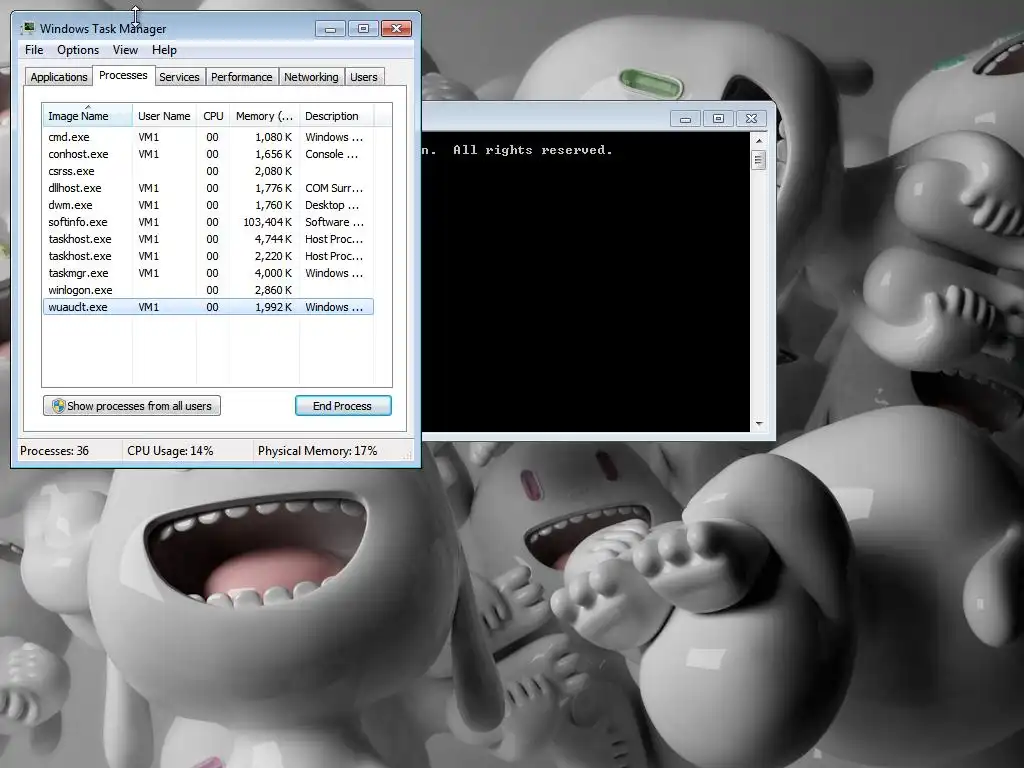The height and width of the screenshot is (768, 1024).
Task: Open the File menu
Action: pyautogui.click(x=34, y=50)
